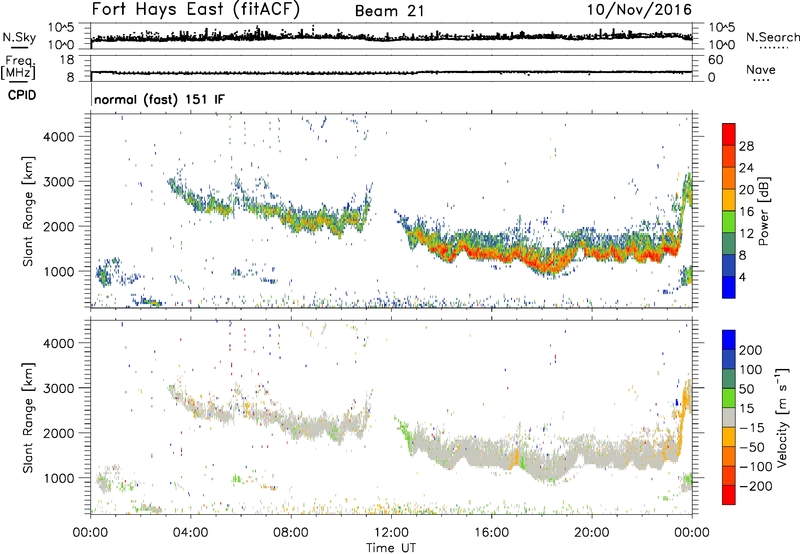The width and height of the screenshot is (800, 554).
Task: Click the '16' power colorbar tick label
Action: 746,212
